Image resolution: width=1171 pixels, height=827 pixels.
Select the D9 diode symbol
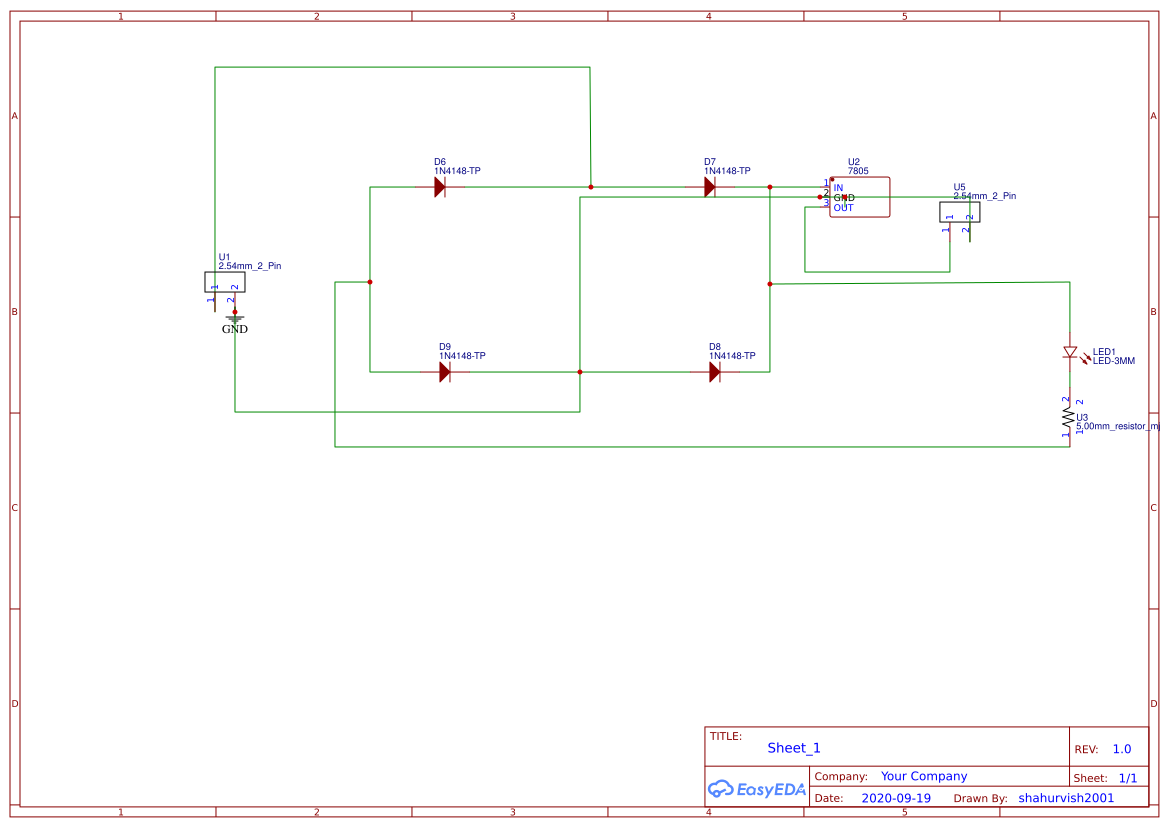coord(445,370)
